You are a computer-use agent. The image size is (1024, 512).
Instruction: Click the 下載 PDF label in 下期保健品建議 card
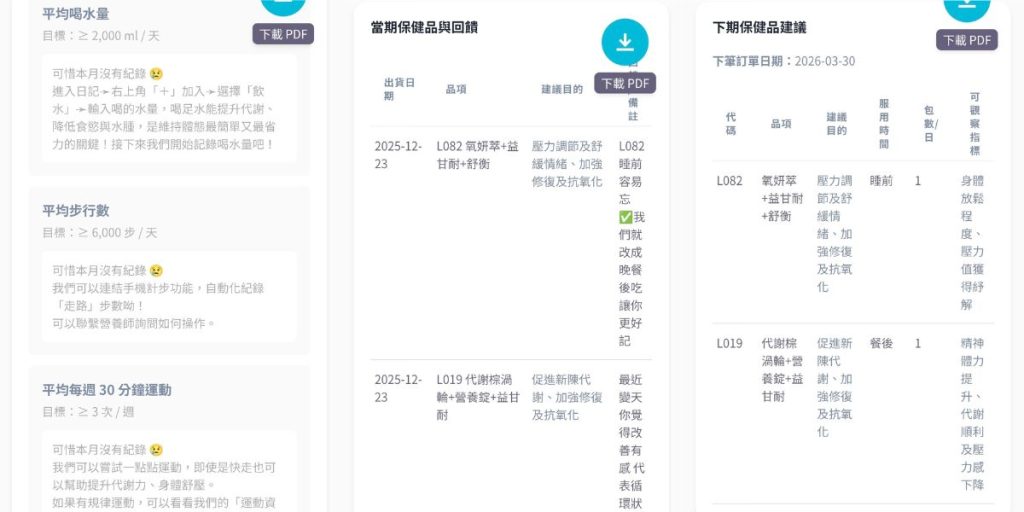point(967,40)
